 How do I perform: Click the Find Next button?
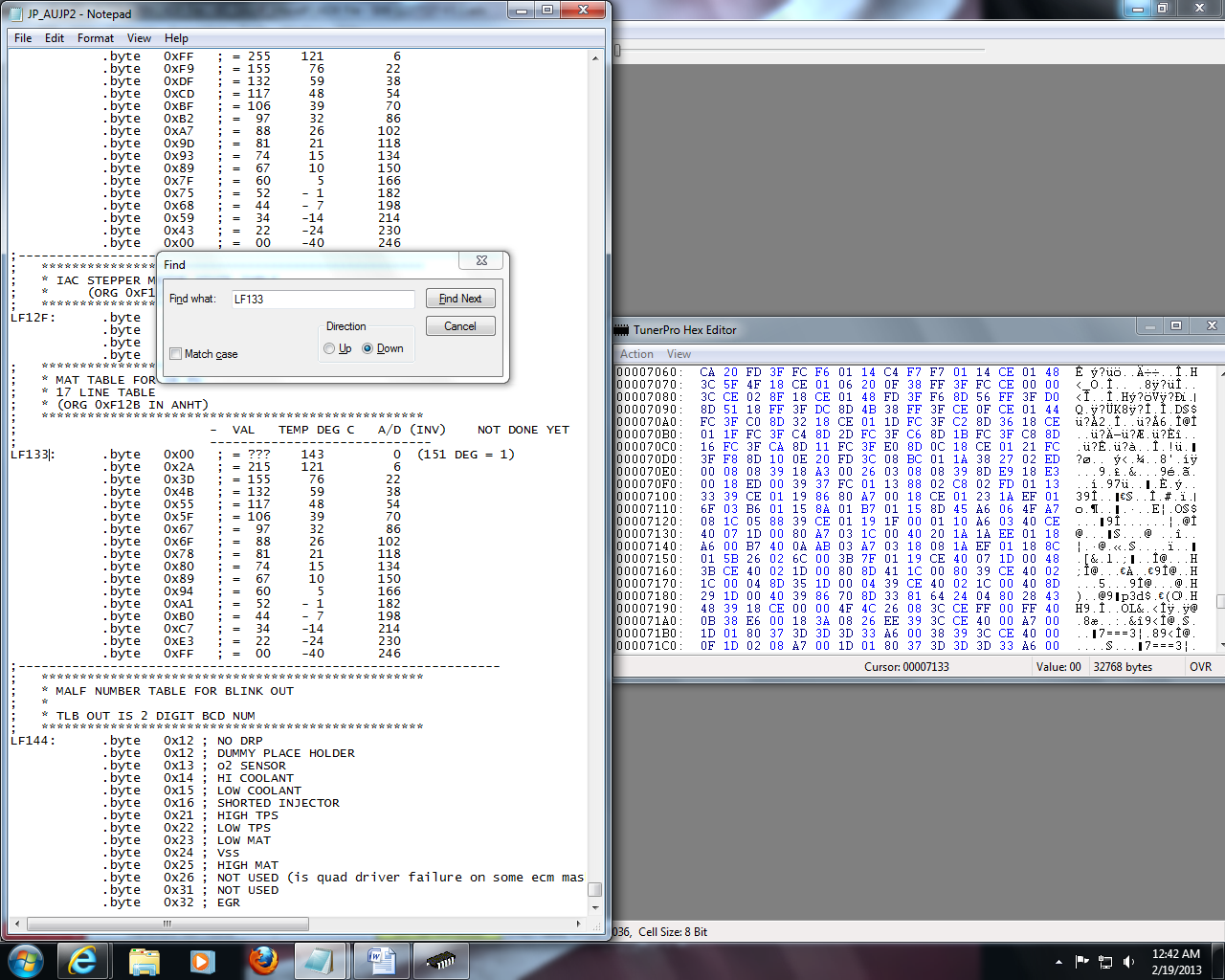[460, 299]
